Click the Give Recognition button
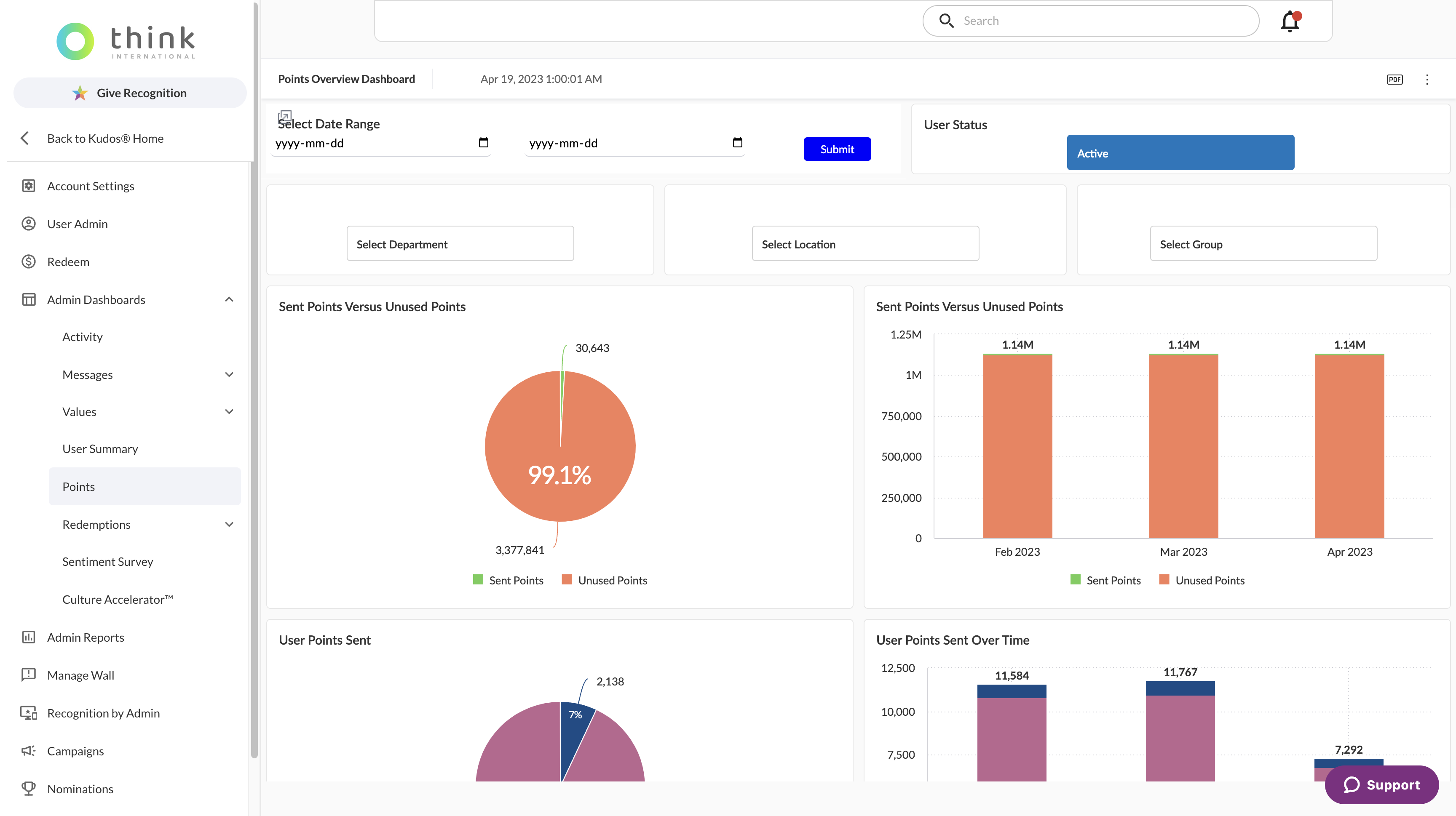1456x816 pixels. coord(130,93)
